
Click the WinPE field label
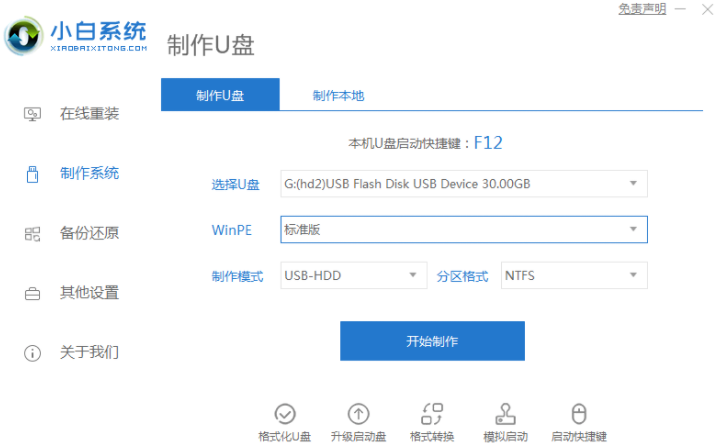coord(232,230)
